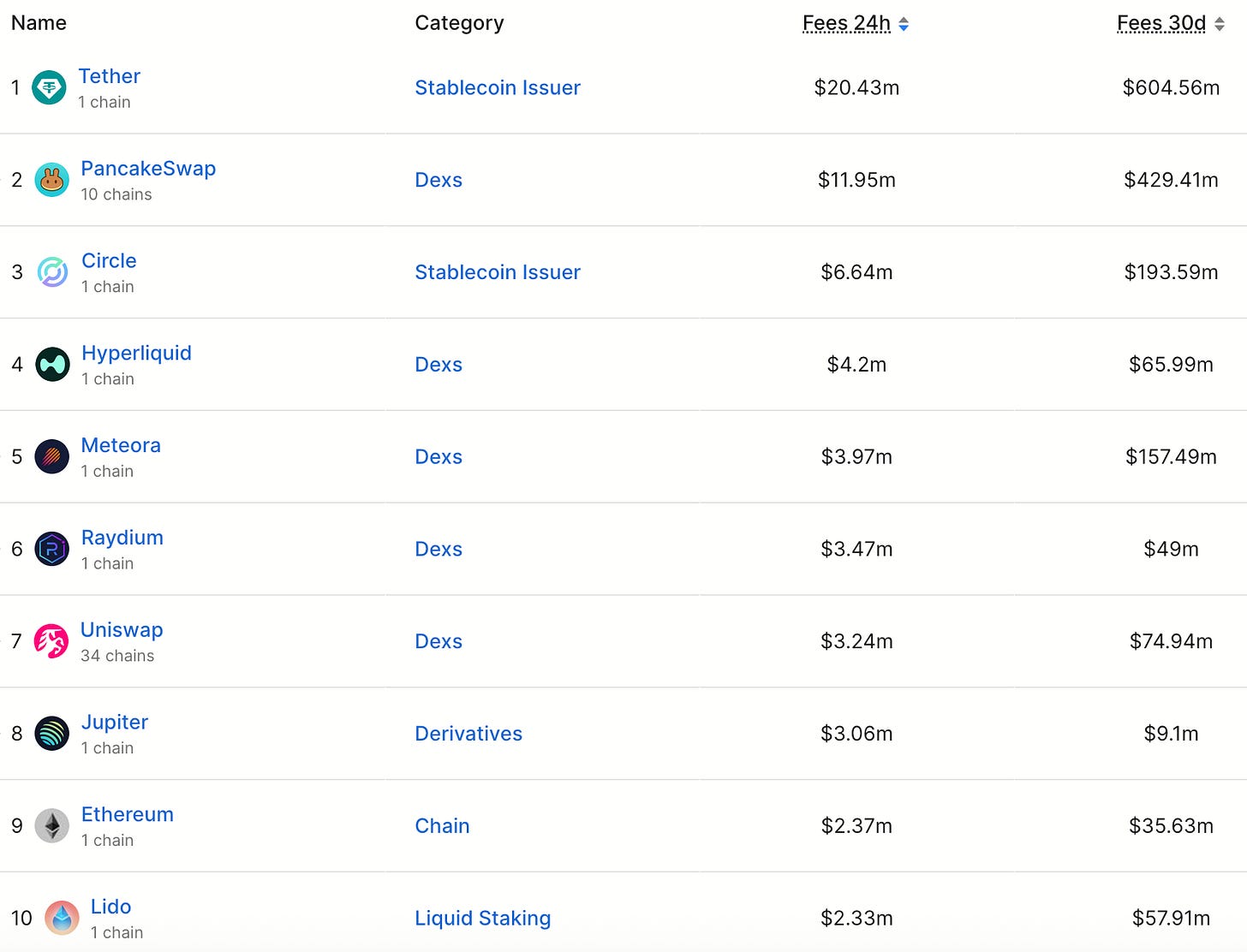Click the '10 chains' text under PancakeSwap
Image resolution: width=1247 pixels, height=952 pixels.
116,194
